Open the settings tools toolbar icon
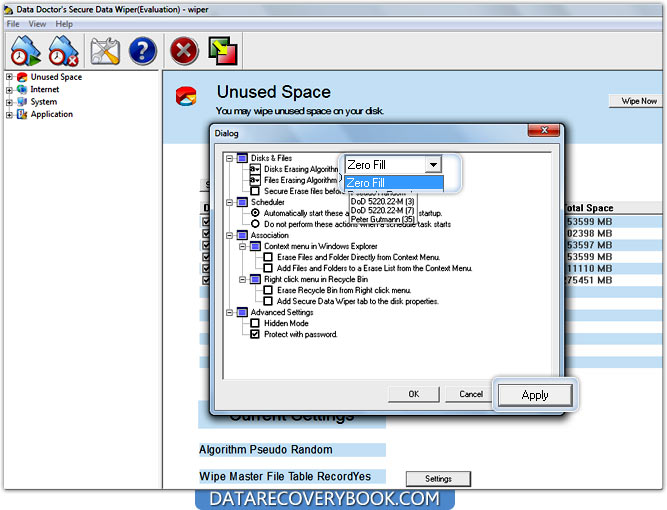This screenshot has height=510, width=667. point(105,51)
